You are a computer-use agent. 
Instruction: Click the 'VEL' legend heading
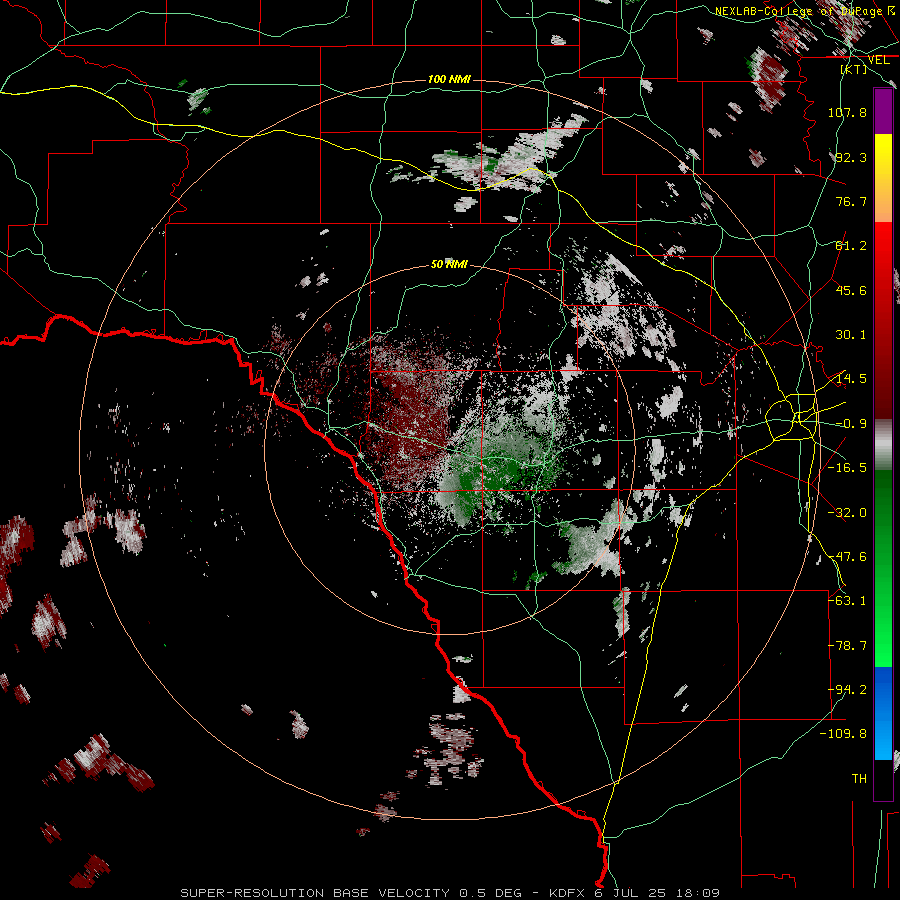click(x=878, y=60)
